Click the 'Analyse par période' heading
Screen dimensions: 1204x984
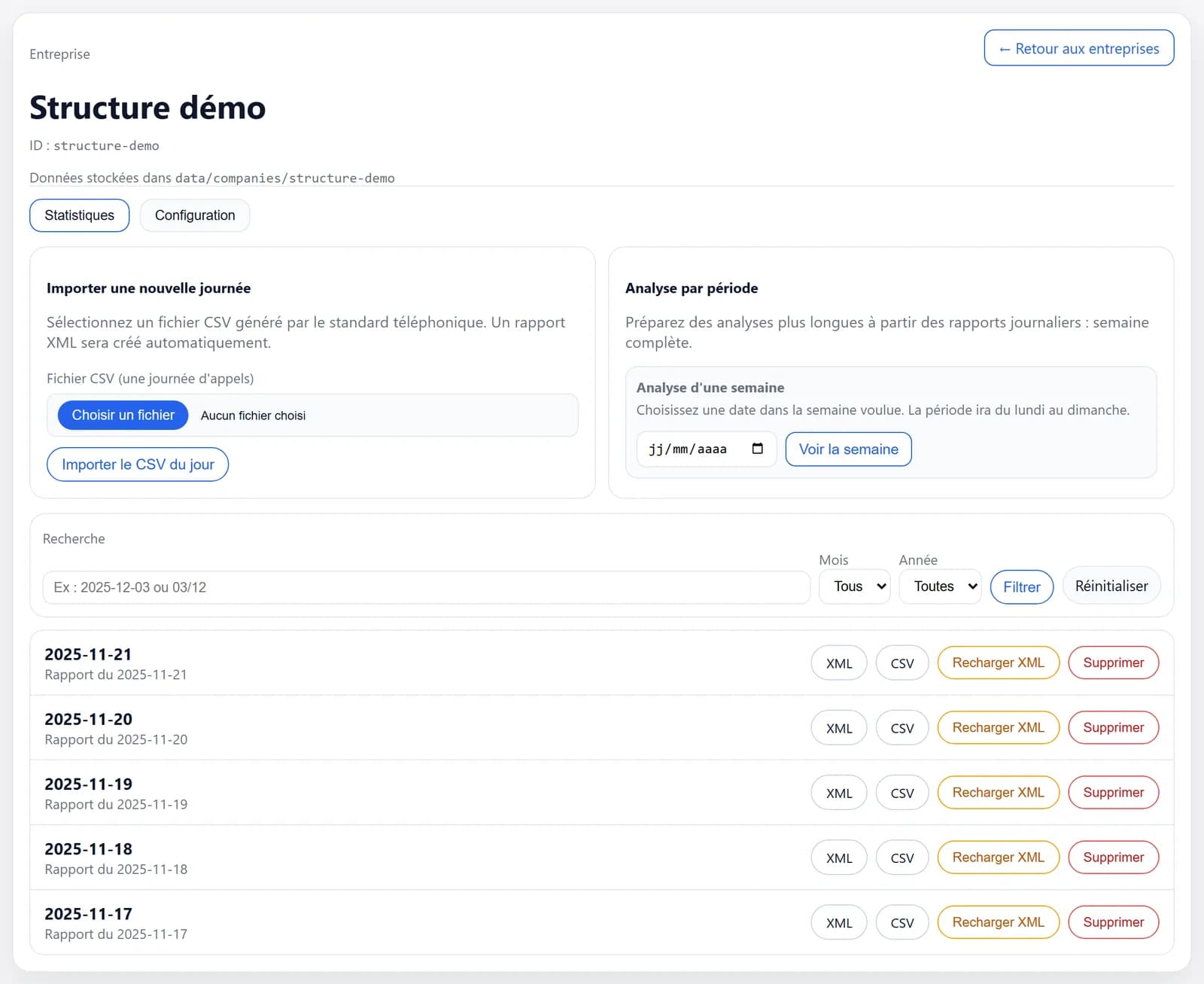pos(692,288)
